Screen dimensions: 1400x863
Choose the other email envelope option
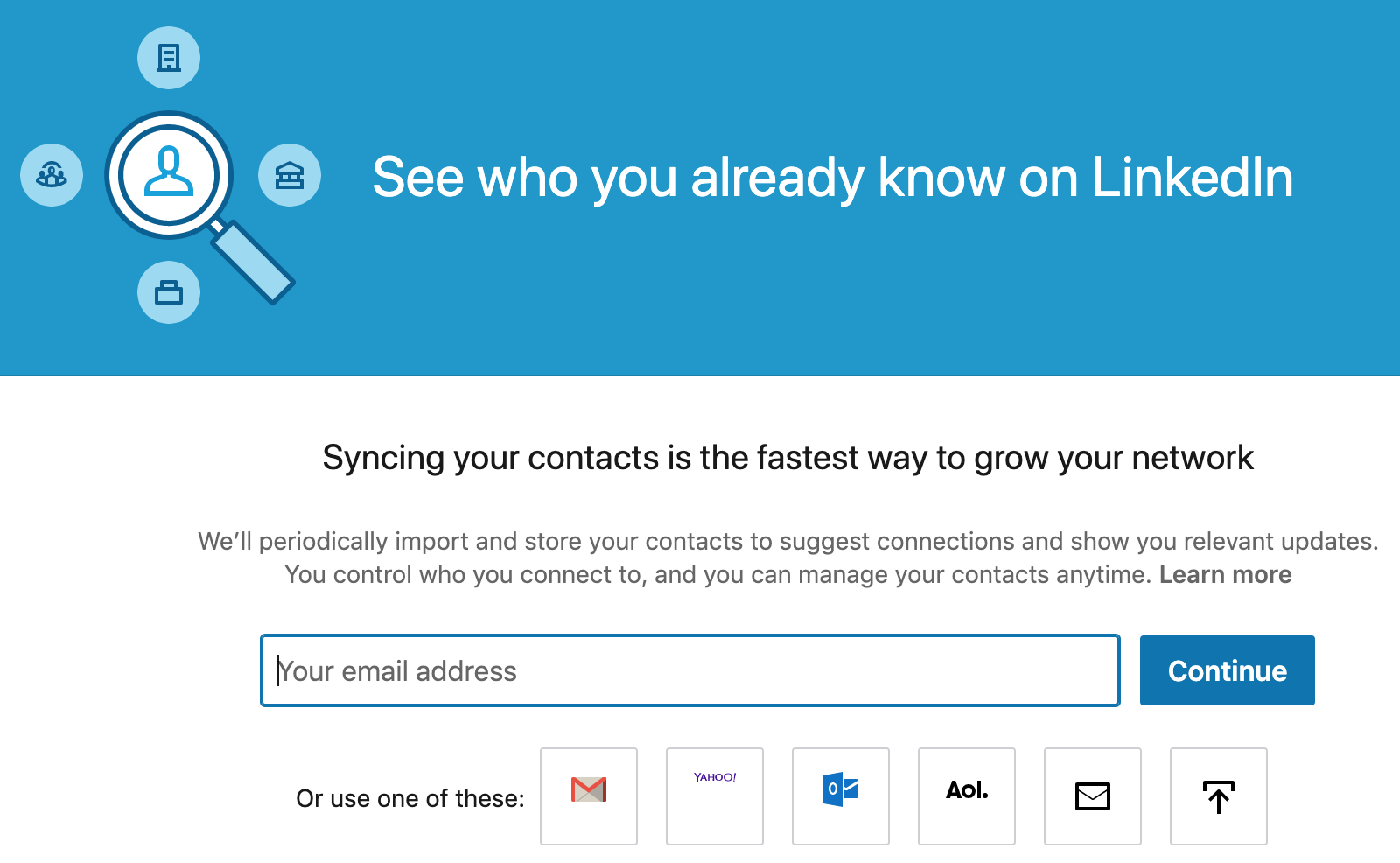pos(1093,796)
